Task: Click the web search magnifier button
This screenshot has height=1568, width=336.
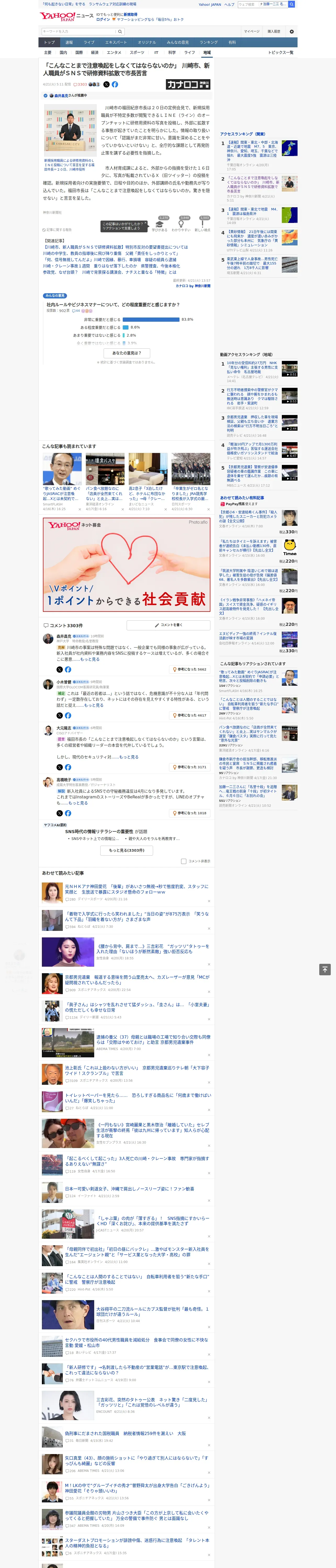Action: (292, 4)
